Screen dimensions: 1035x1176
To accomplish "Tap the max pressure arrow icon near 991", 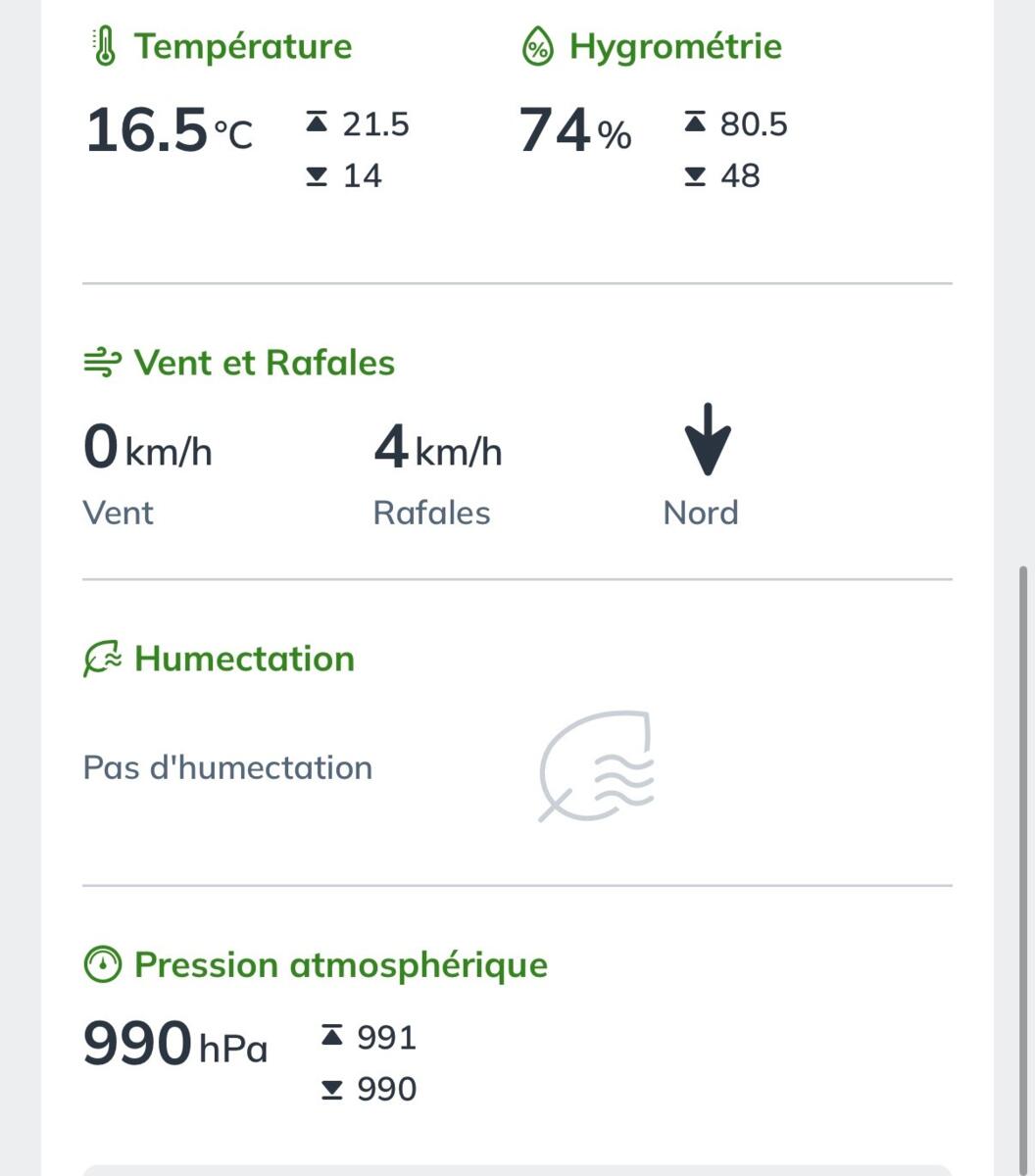I will tap(332, 1036).
